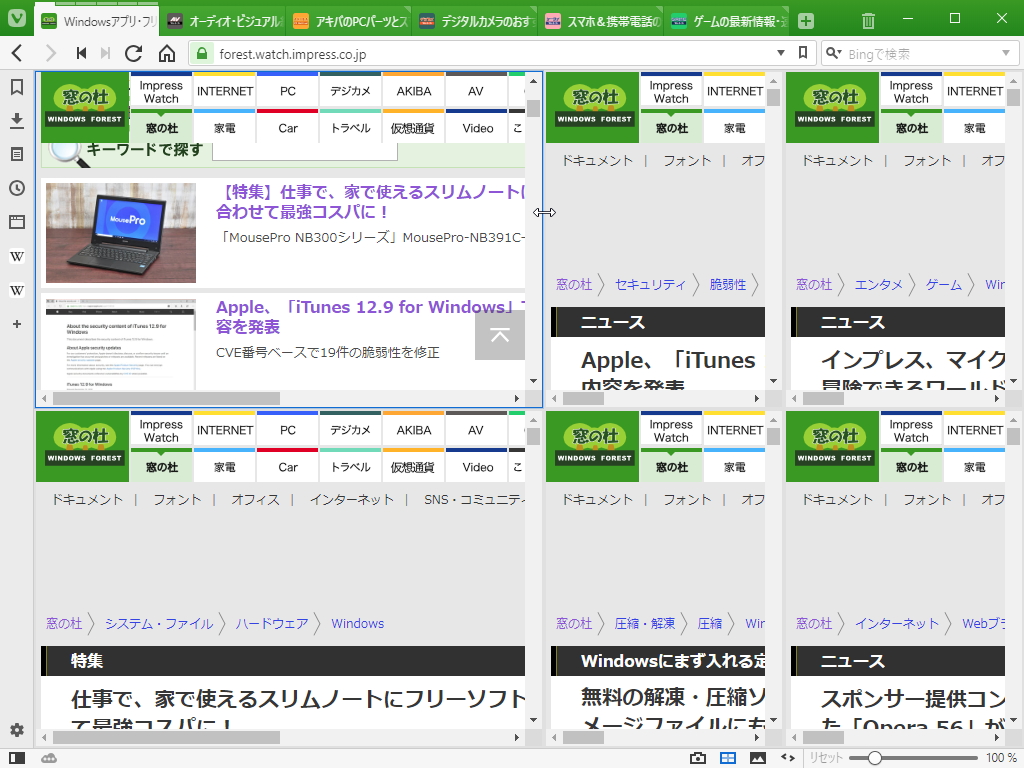The image size is (1024, 768).
Task: Select the デジカメ category on the 窓の杜 navbar
Action: coord(350,90)
